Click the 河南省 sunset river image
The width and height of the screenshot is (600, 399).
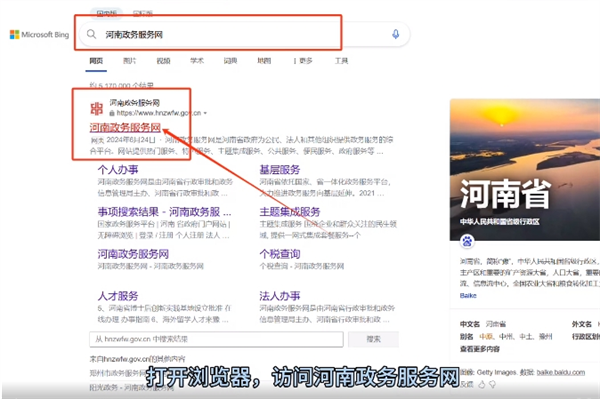click(525, 169)
